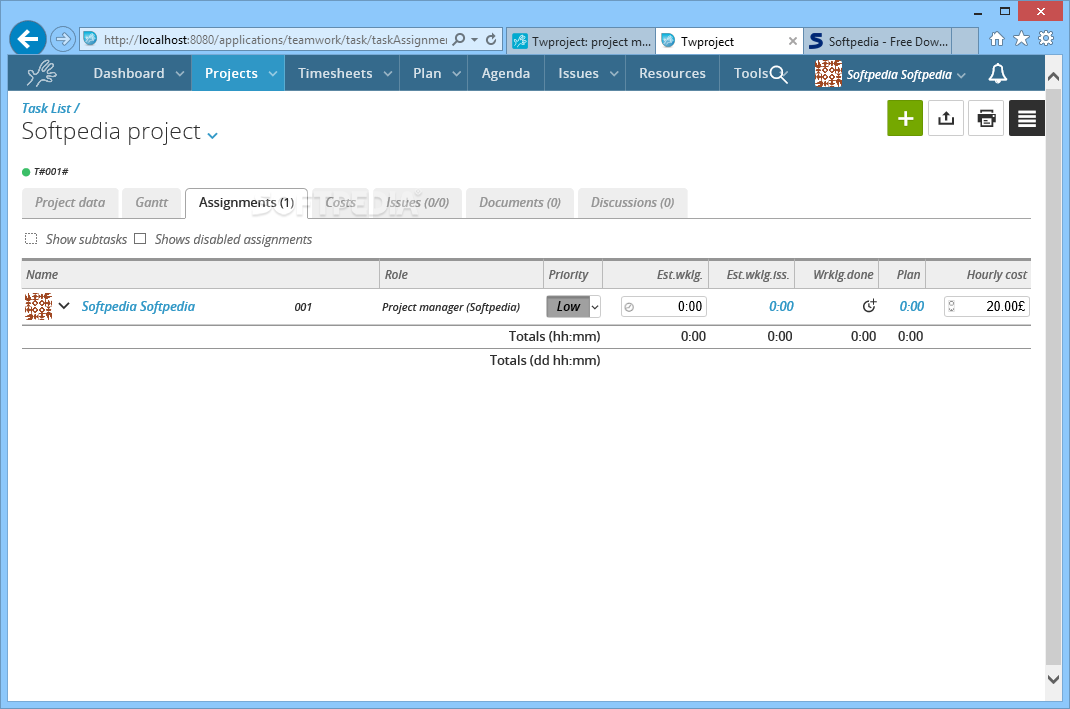Screen dimensions: 1070x709
Task: Open notifications bell icon
Action: (998, 74)
